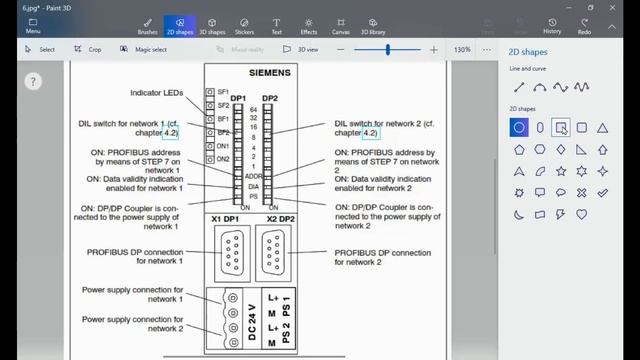Image resolution: width=640 pixels, height=360 pixels.
Task: Select the square shape
Action: [x=561, y=128]
